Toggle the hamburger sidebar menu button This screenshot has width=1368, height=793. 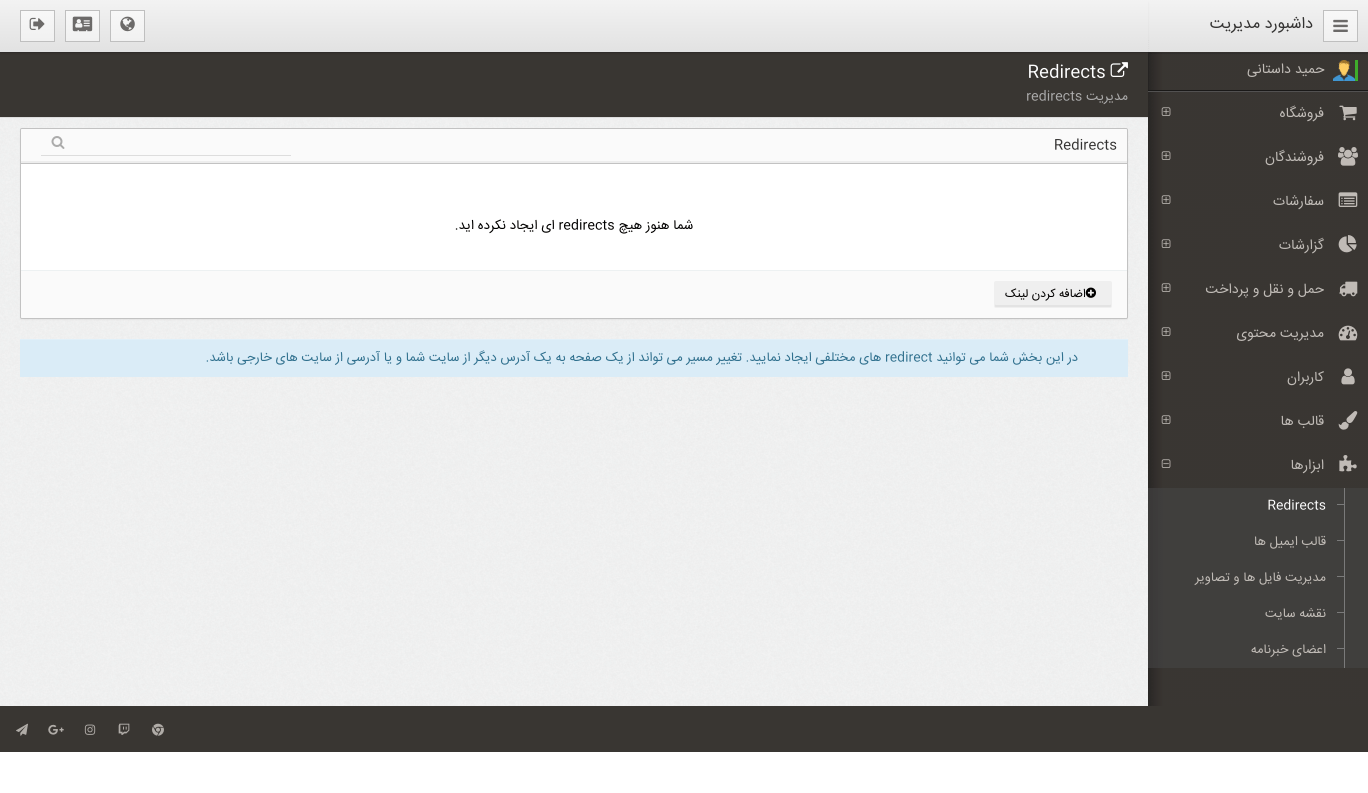[x=1340, y=26]
